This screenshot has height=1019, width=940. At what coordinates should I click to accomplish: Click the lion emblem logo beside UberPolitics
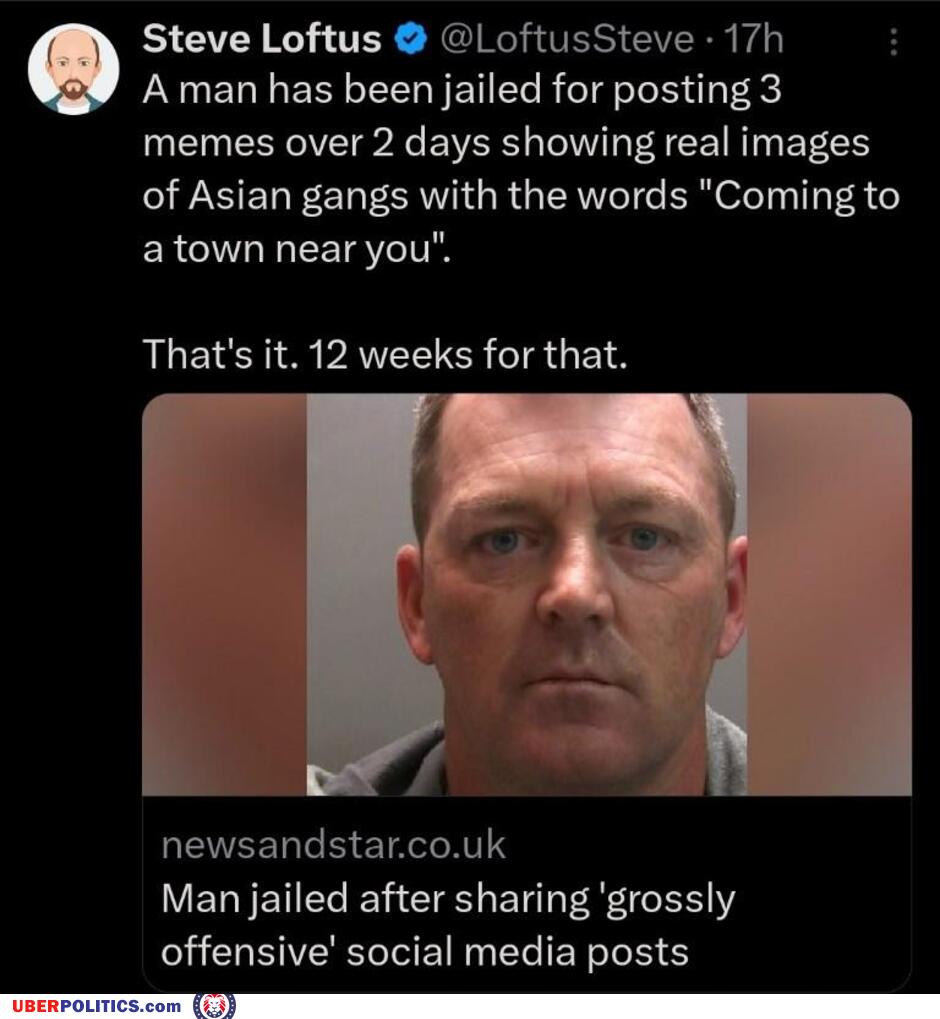(x=215, y=1006)
